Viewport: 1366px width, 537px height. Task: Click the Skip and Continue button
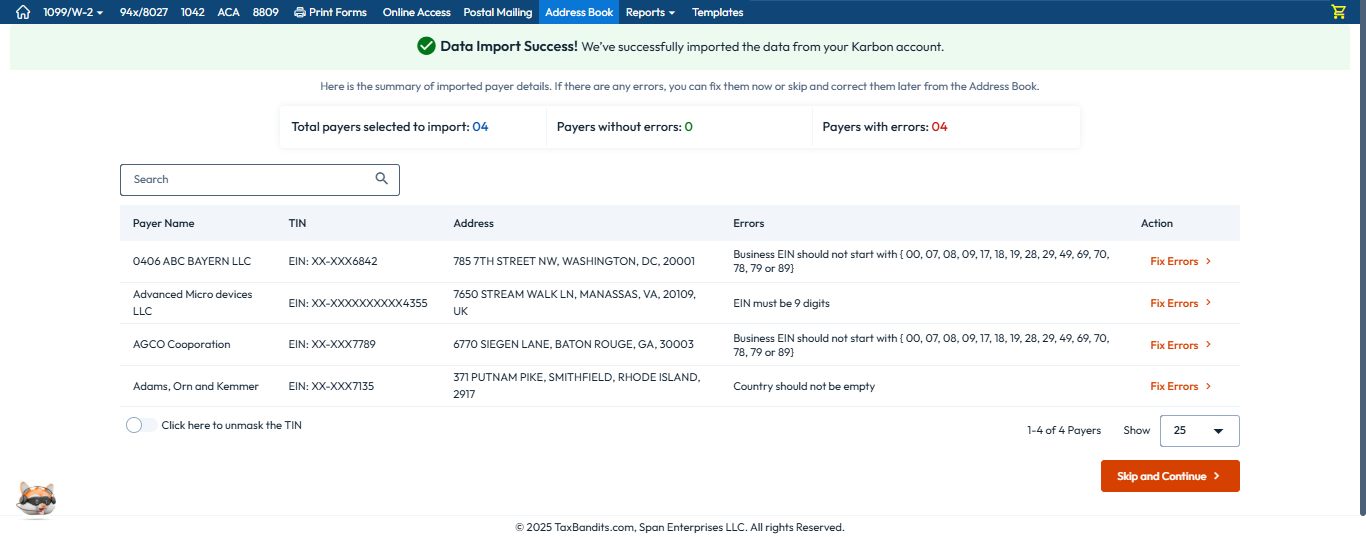pyautogui.click(x=1170, y=476)
